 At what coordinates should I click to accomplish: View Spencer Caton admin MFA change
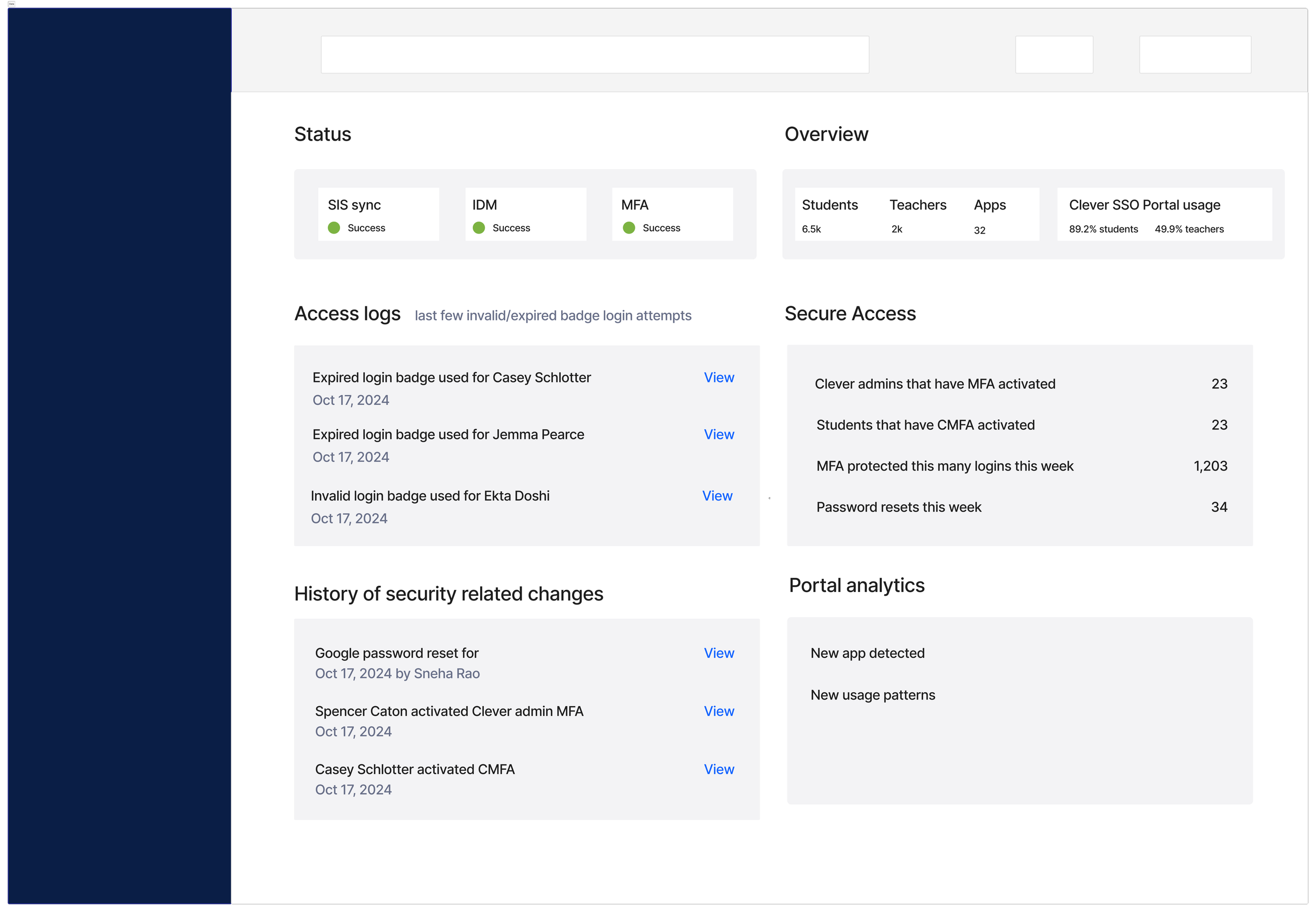click(x=719, y=711)
